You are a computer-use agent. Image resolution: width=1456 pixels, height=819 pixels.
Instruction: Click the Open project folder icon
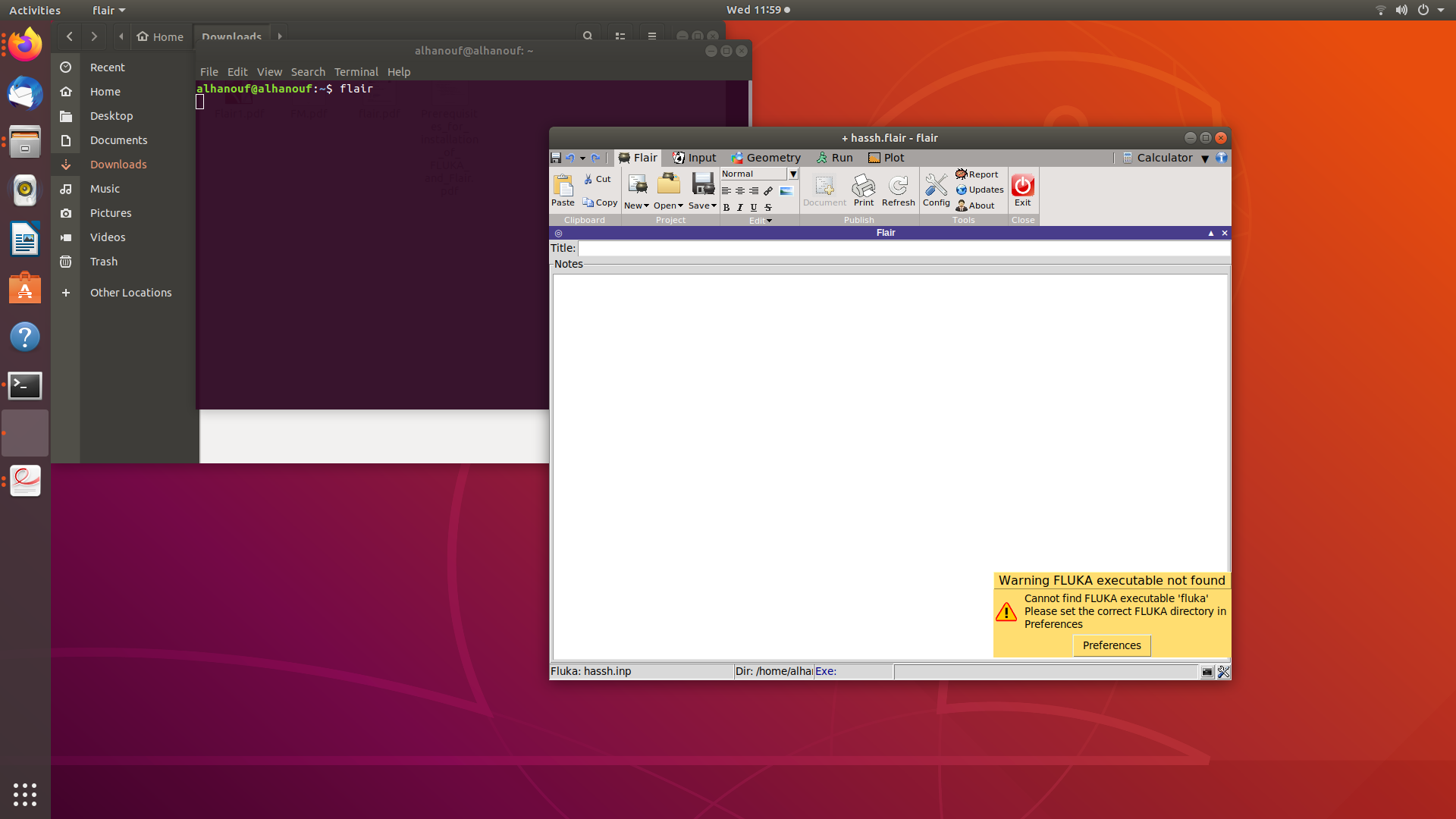(669, 184)
